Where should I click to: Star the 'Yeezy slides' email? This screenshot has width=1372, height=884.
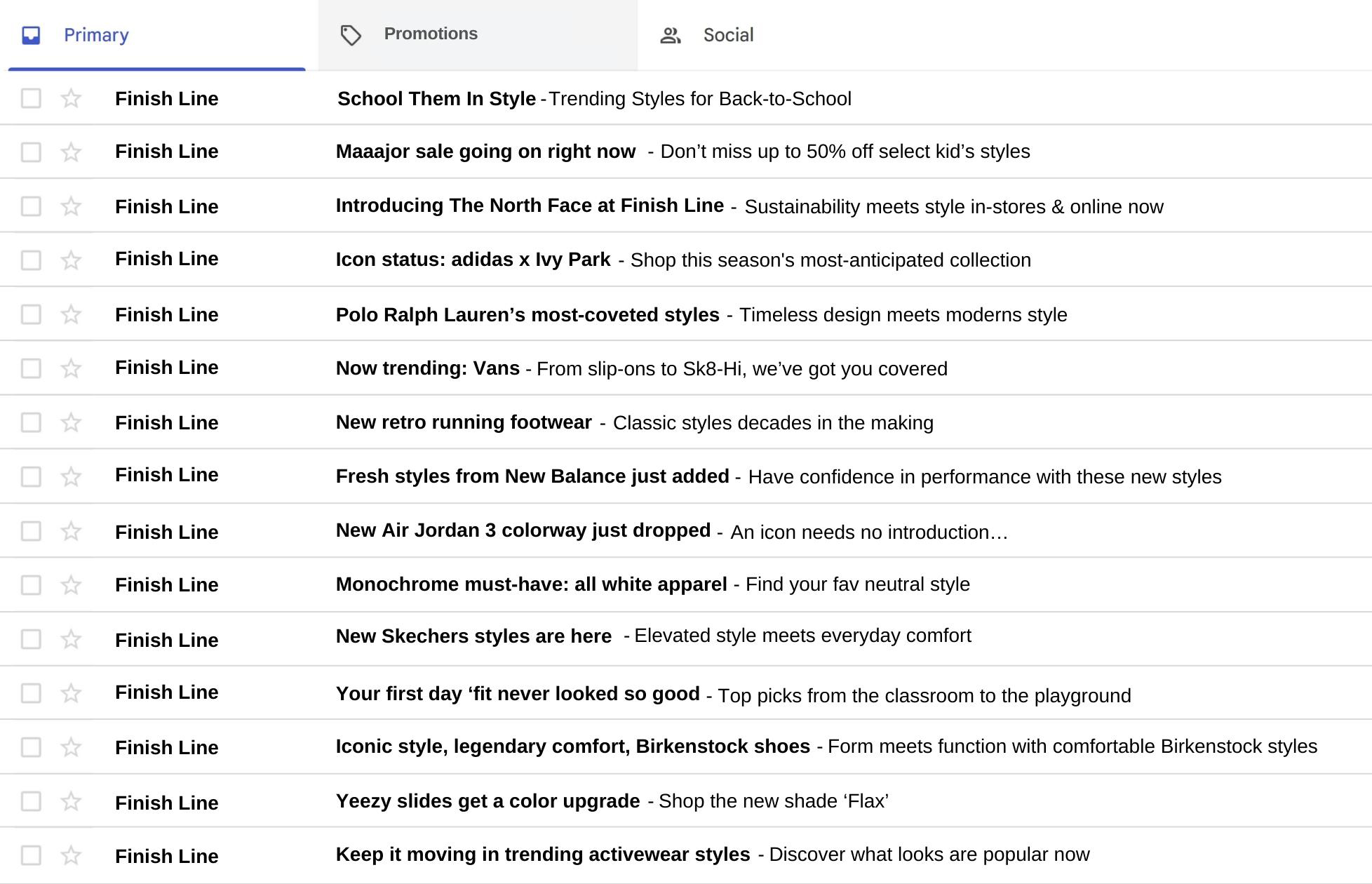pos(71,801)
